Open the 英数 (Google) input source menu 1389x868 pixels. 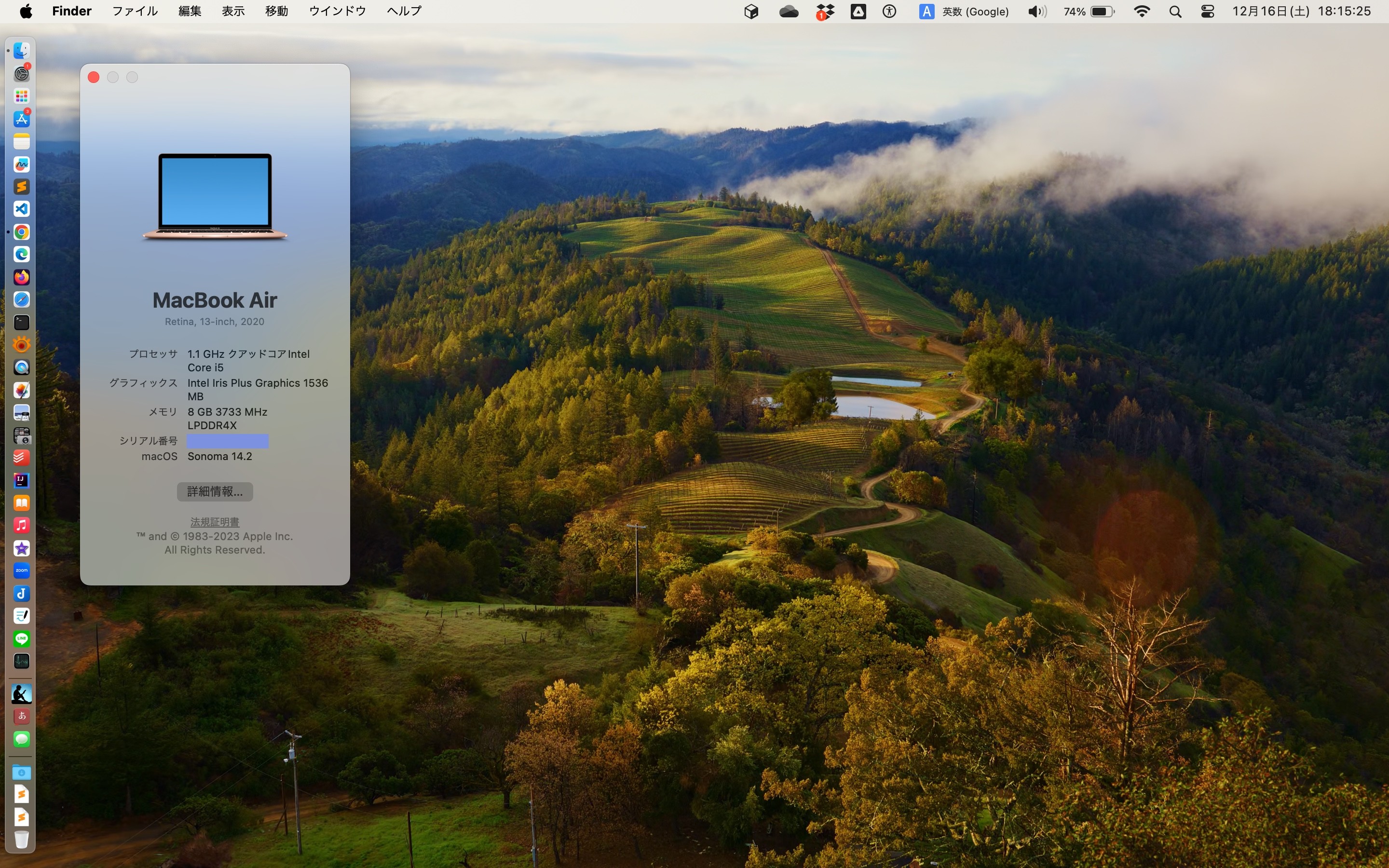pos(964,12)
